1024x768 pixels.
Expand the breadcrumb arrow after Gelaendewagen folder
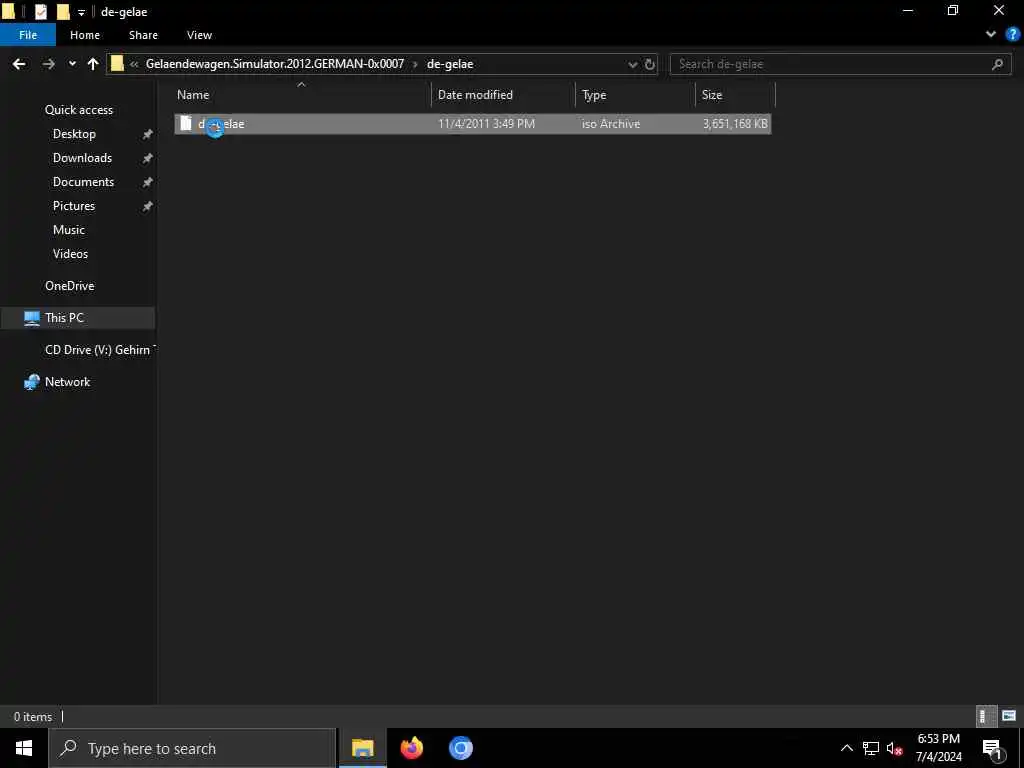[415, 64]
